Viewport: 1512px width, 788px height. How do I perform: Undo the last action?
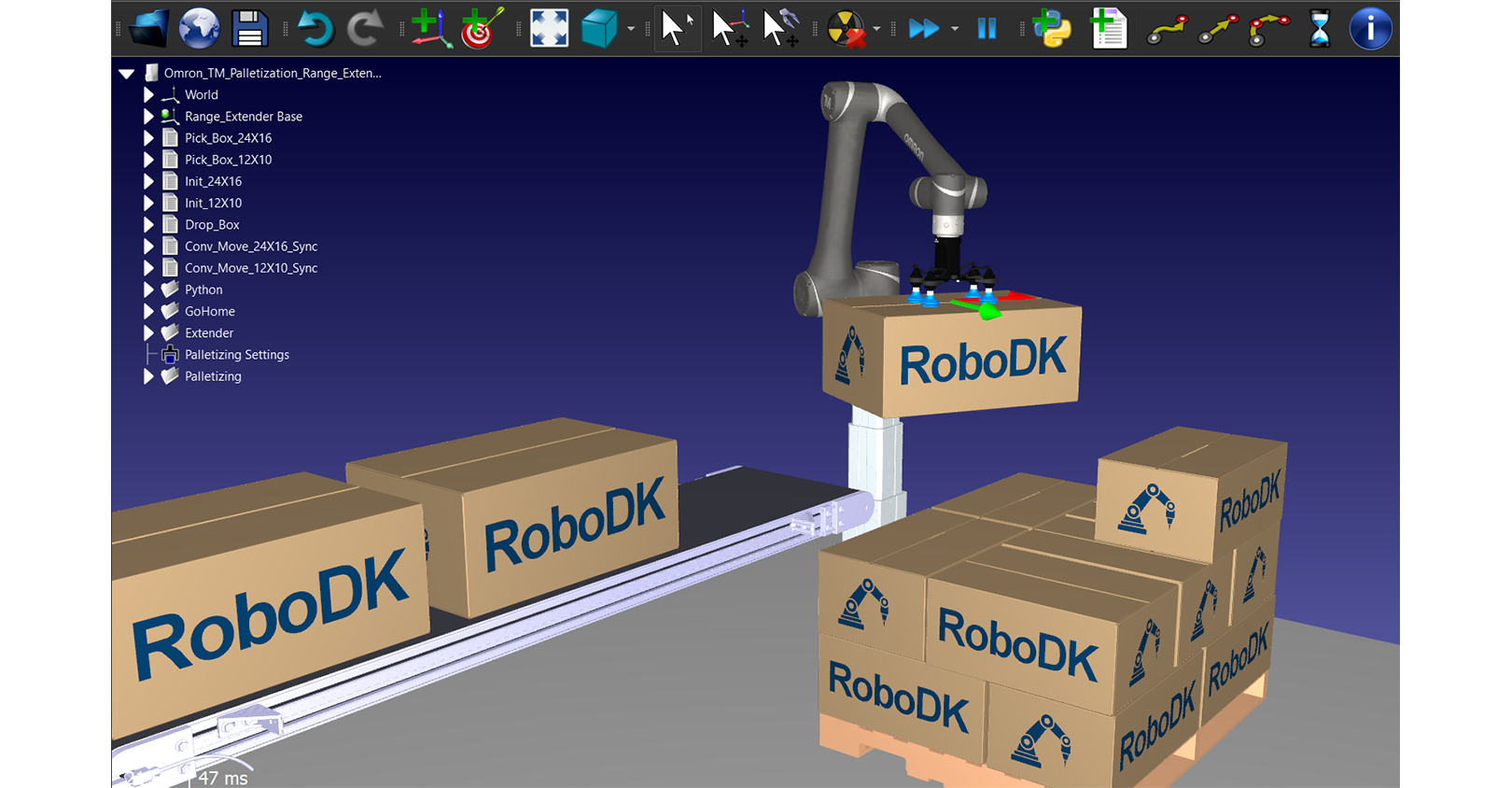pyautogui.click(x=315, y=29)
